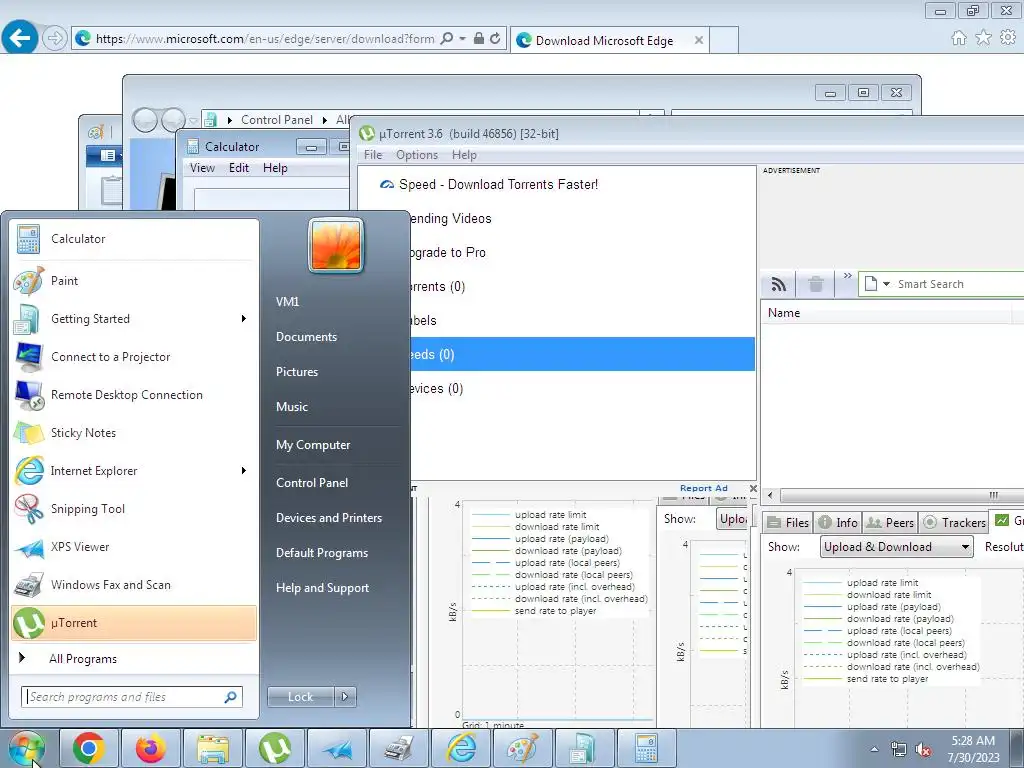The height and width of the screenshot is (768, 1024).
Task: Click the Report Ad link
Action: (x=703, y=488)
